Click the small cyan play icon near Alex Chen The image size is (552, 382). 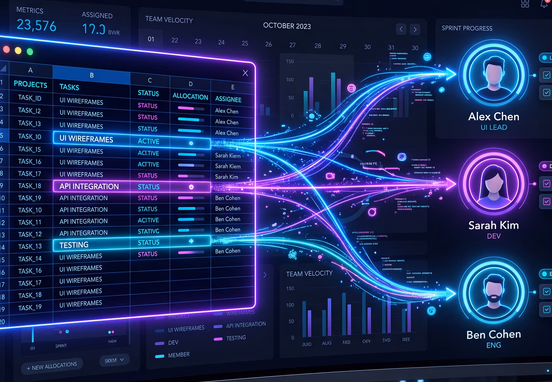pos(441,90)
